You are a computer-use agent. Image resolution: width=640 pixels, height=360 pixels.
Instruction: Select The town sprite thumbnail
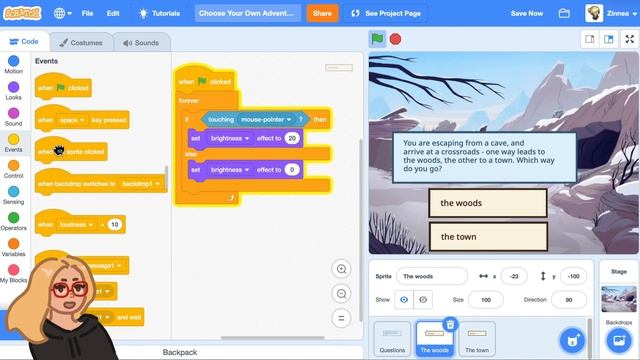pyautogui.click(x=477, y=339)
